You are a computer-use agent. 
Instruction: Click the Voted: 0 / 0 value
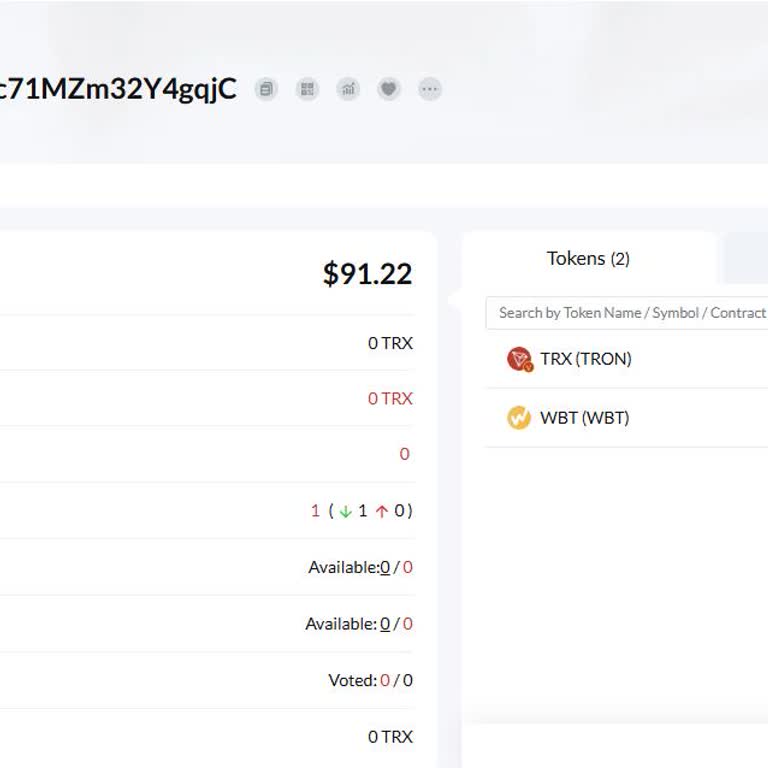(x=371, y=680)
